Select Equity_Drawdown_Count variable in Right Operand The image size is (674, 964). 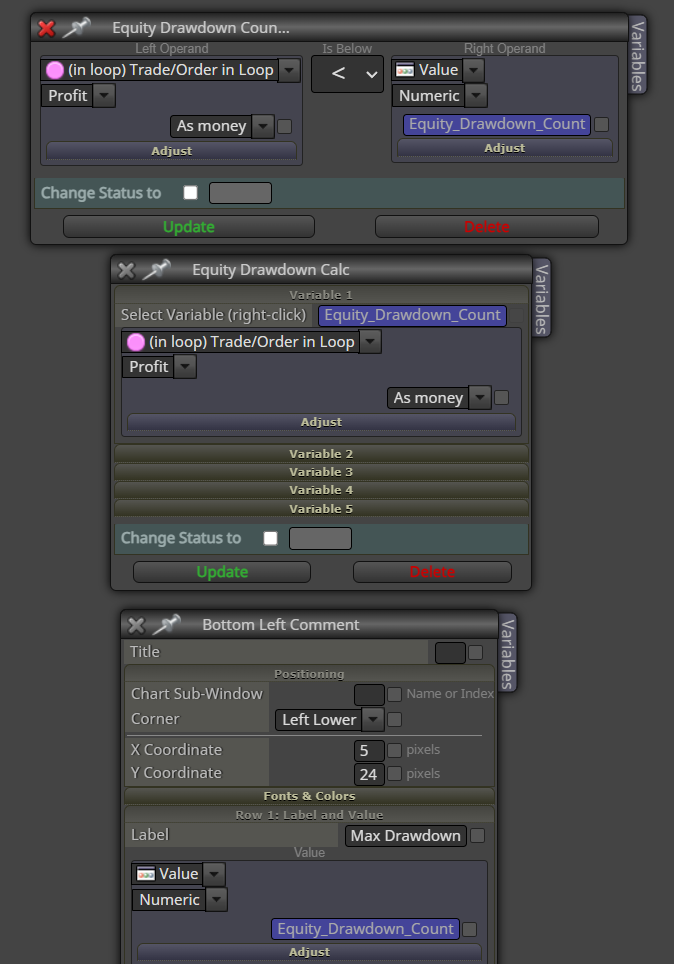click(x=497, y=124)
